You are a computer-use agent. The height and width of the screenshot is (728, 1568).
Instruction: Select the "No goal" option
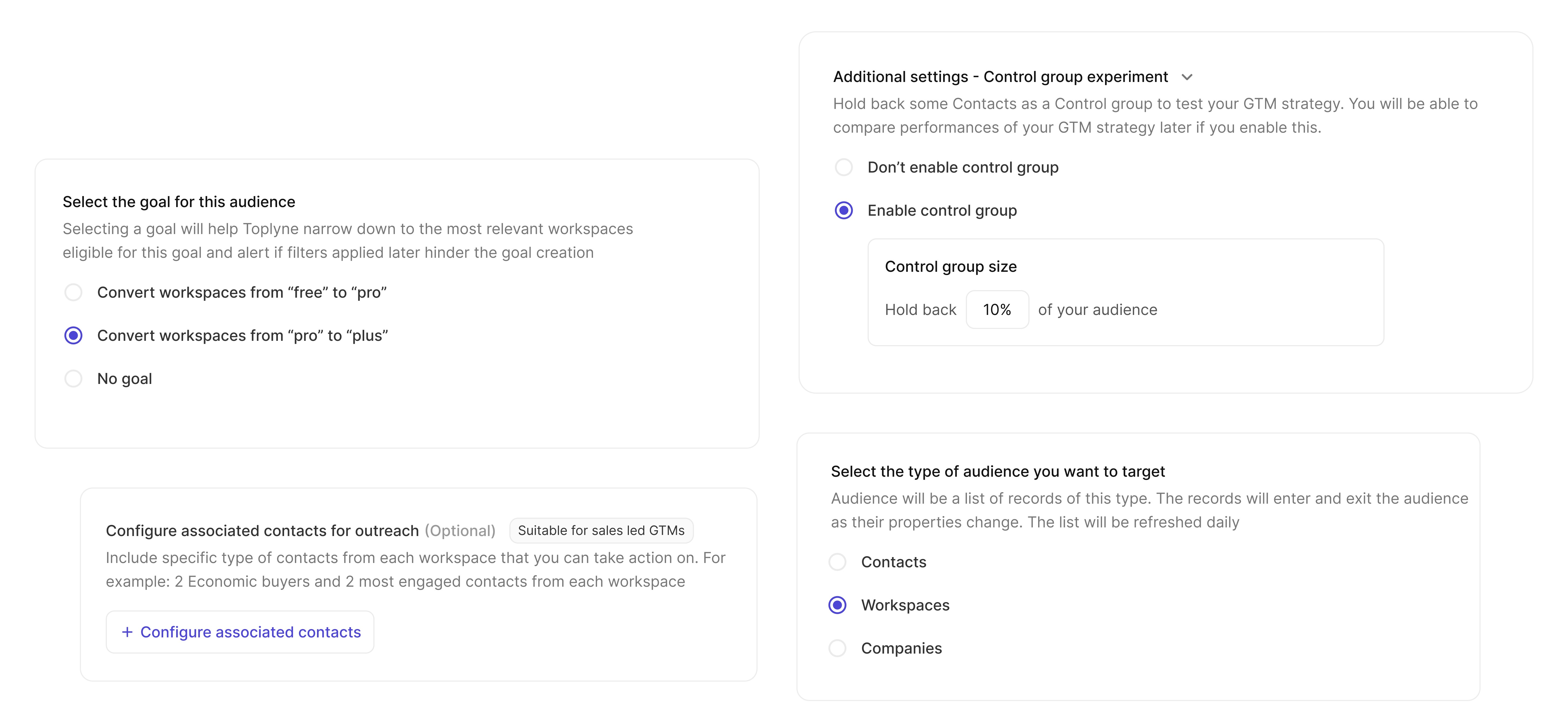(74, 379)
